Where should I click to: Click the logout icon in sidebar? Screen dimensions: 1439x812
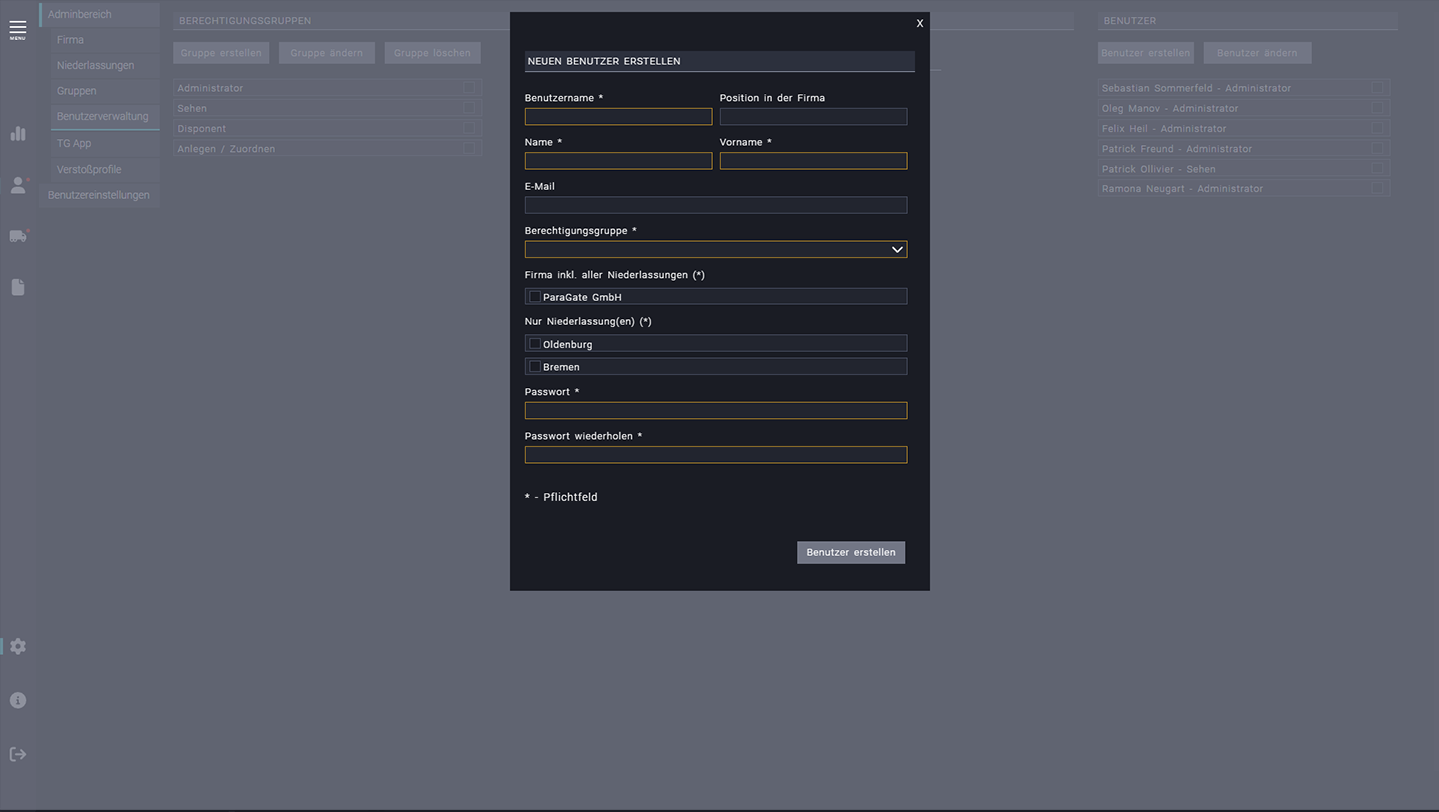[18, 754]
